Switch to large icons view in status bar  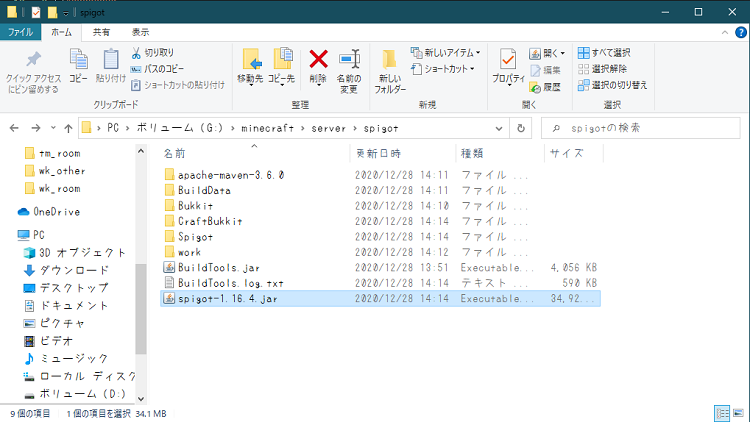[737, 413]
